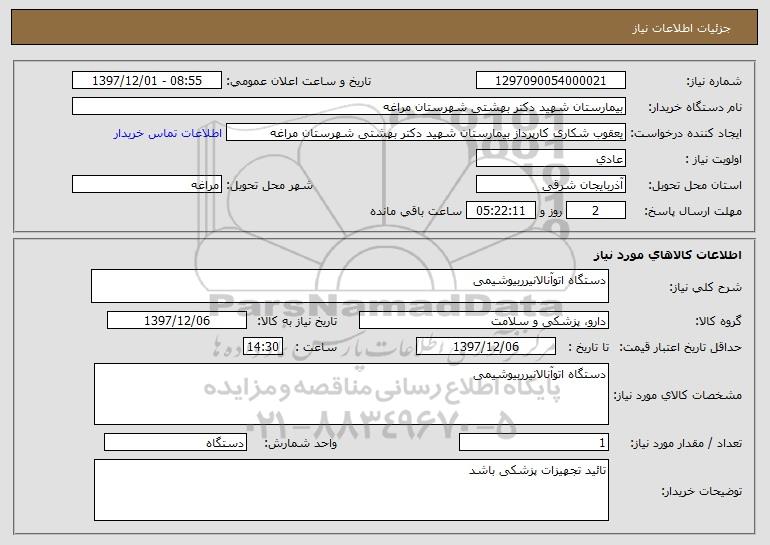Screen dimensions: 770x545
Task: Click the remaining time field 05:22:11
Action: pos(500,211)
